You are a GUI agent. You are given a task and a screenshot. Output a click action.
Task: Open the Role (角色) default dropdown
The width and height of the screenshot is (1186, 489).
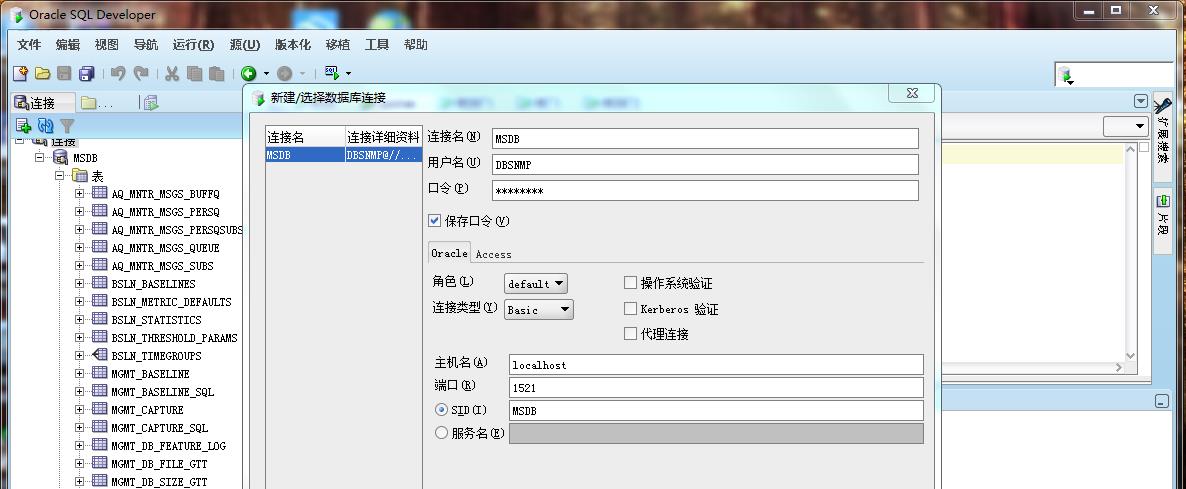coord(536,283)
